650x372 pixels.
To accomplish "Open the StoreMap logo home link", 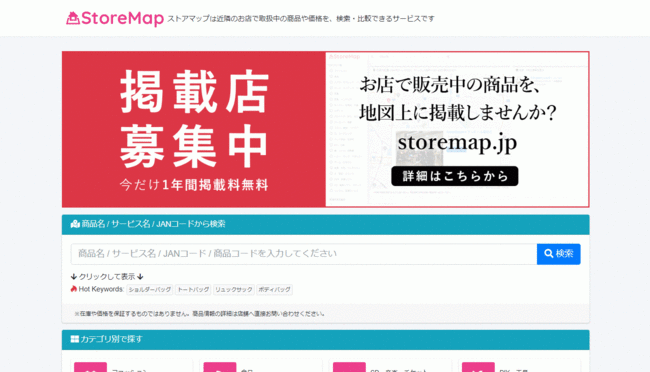I will (x=115, y=19).
